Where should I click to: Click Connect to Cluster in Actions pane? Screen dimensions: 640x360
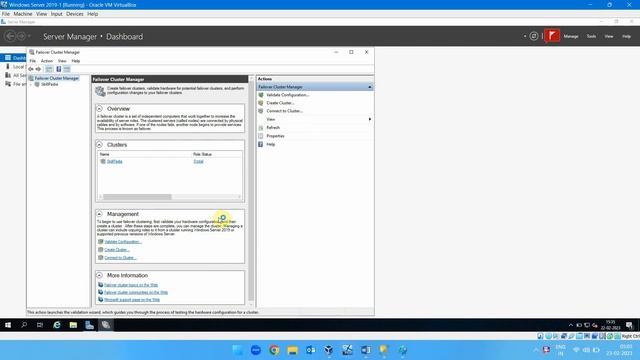point(284,111)
